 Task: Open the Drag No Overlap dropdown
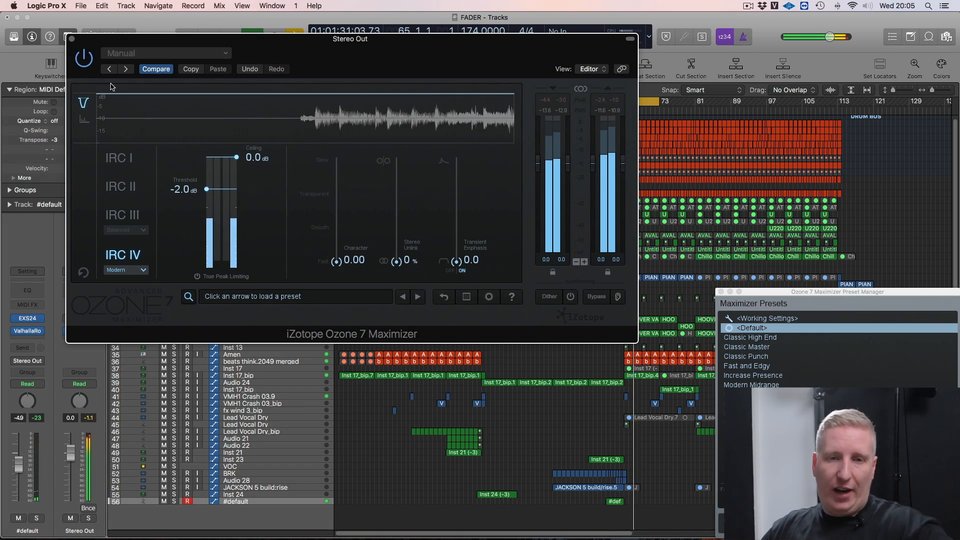pyautogui.click(x=794, y=90)
